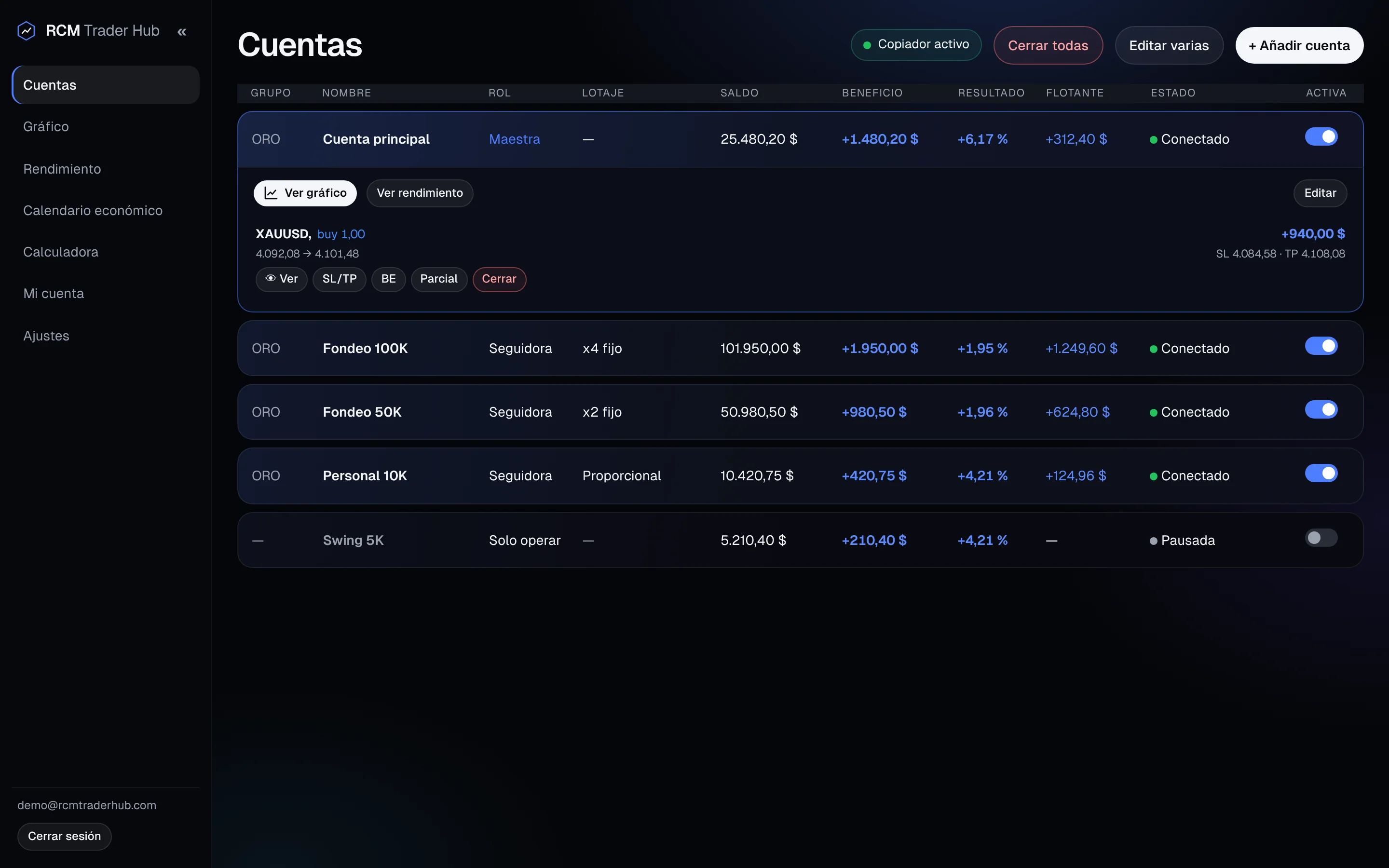This screenshot has width=1389, height=868.
Task: Click the demo@rcmtraderhub.com email text
Action: 87,805
